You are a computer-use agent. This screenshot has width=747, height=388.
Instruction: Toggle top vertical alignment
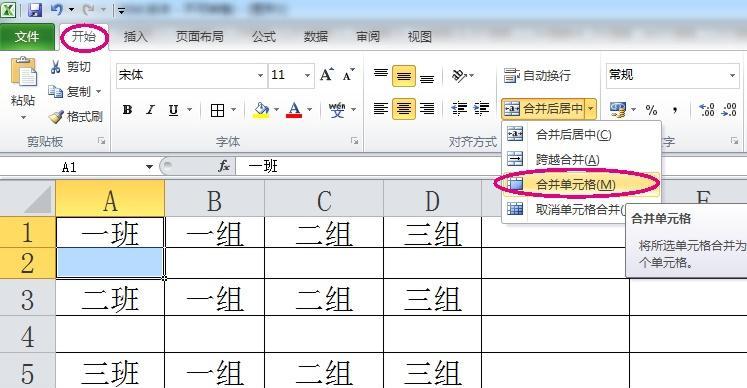point(380,75)
